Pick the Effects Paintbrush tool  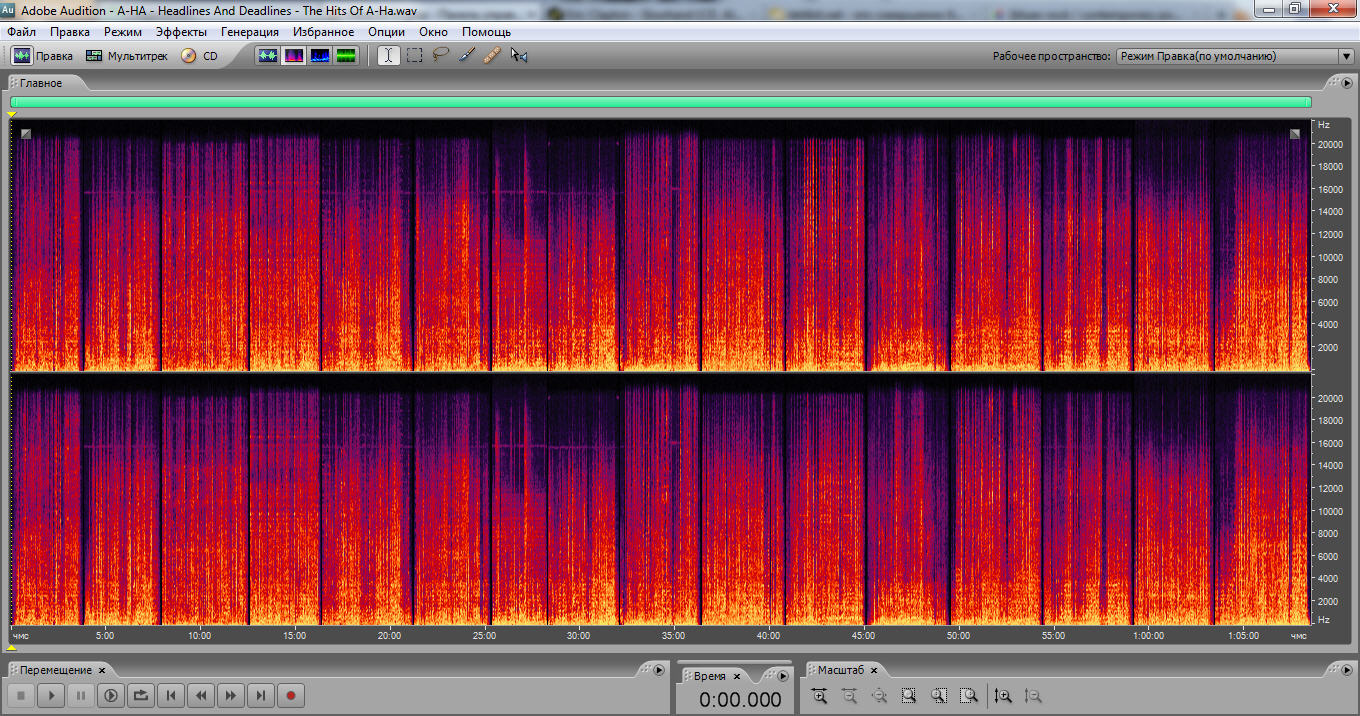(467, 56)
